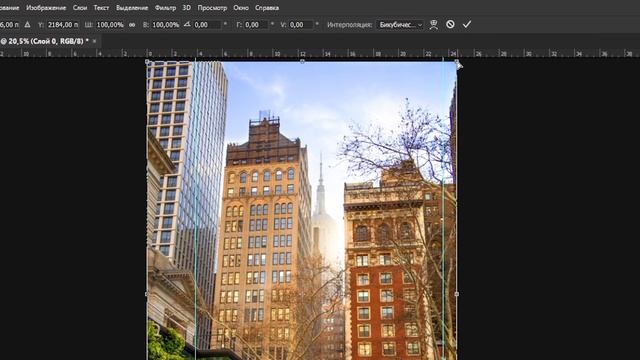Viewport: 640px width, 360px height.
Task: Click the rotation angle icon
Action: tap(187, 24)
